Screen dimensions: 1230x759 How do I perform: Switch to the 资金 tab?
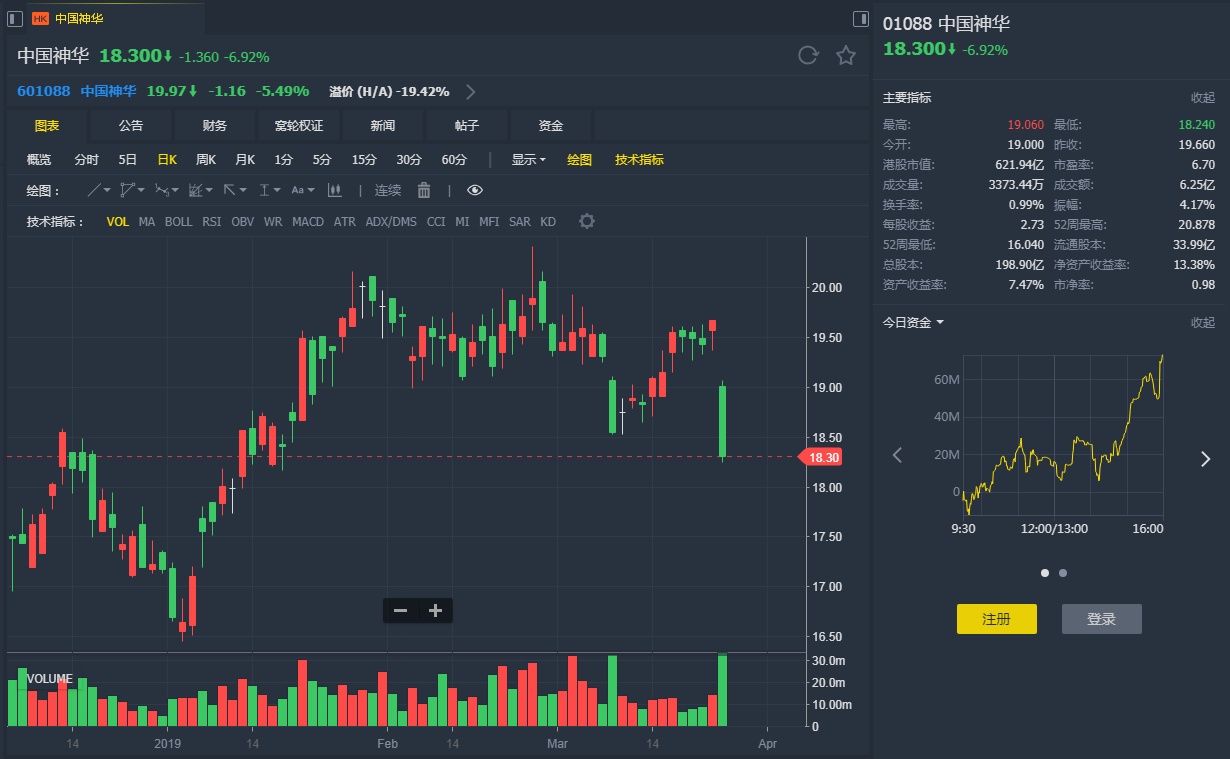(x=551, y=125)
